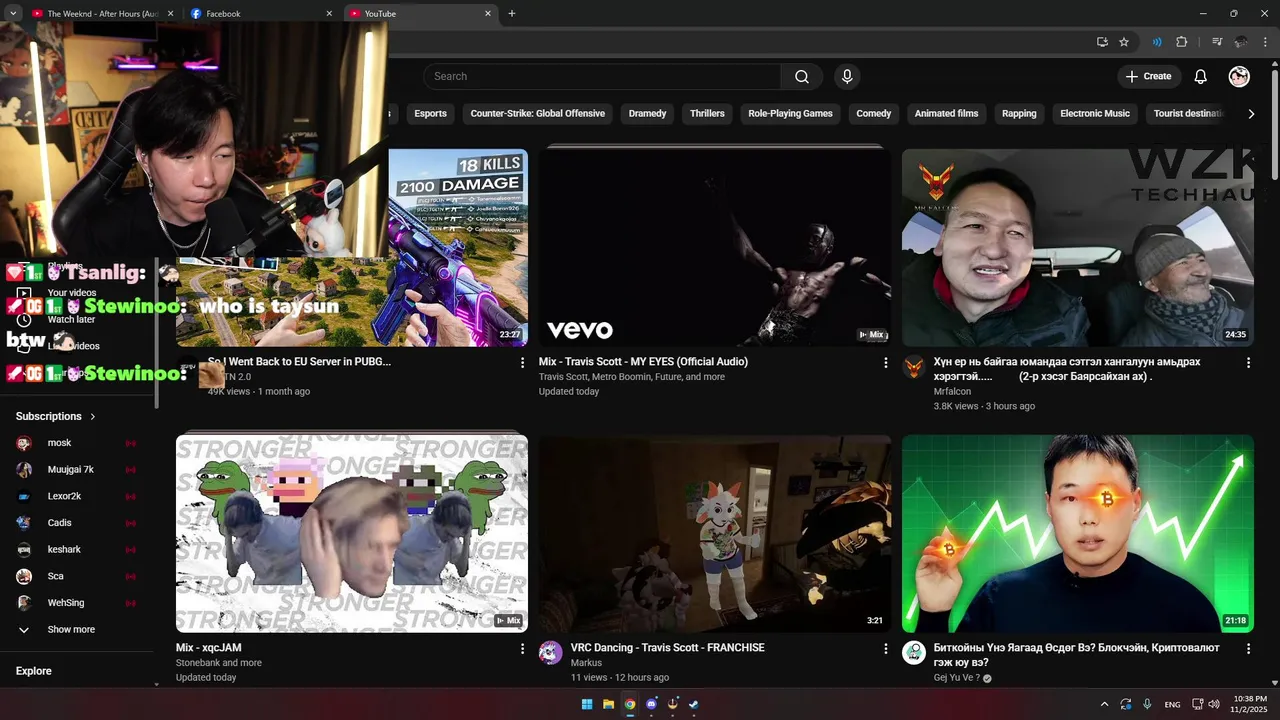The image size is (1280, 720).
Task: Open the Chrome extensions puzzle icon
Action: (1182, 42)
